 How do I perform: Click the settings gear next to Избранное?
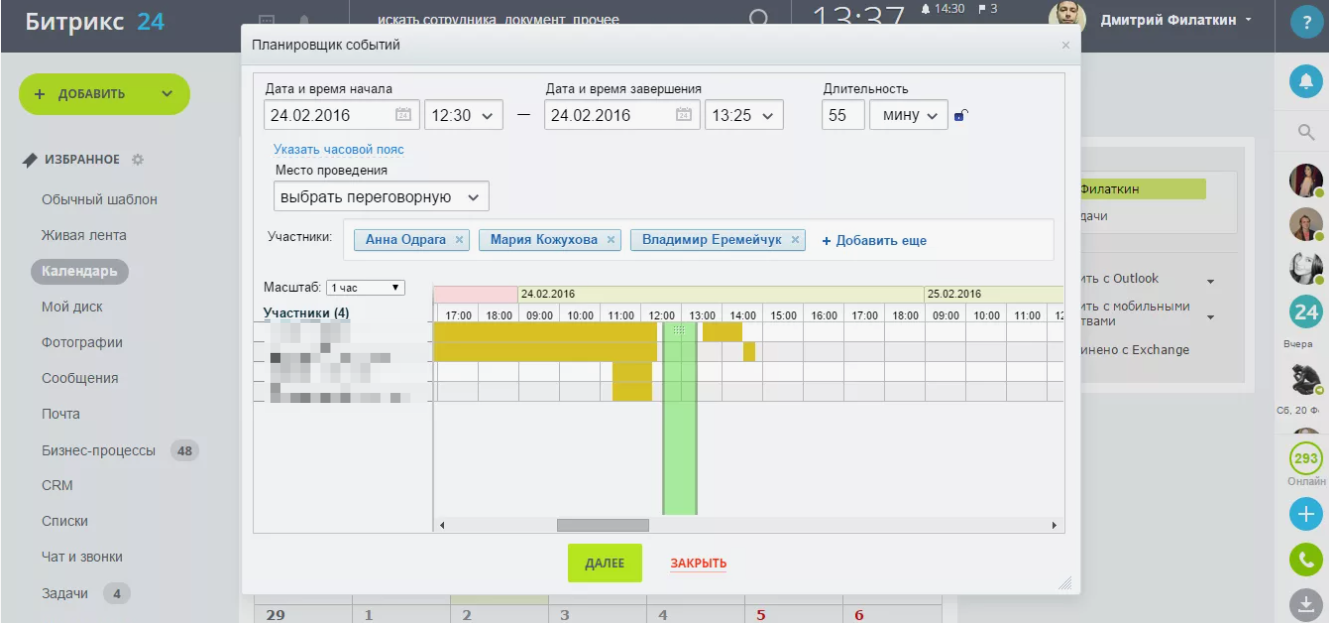coord(138,160)
